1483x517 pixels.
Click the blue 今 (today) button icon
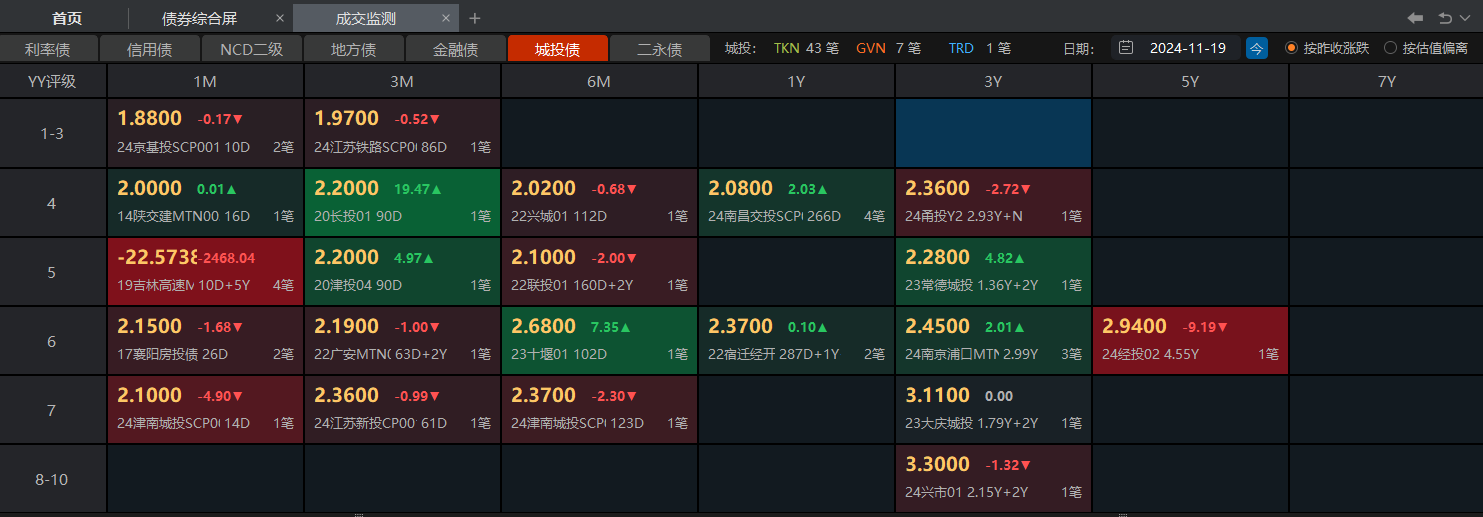coord(1256,48)
